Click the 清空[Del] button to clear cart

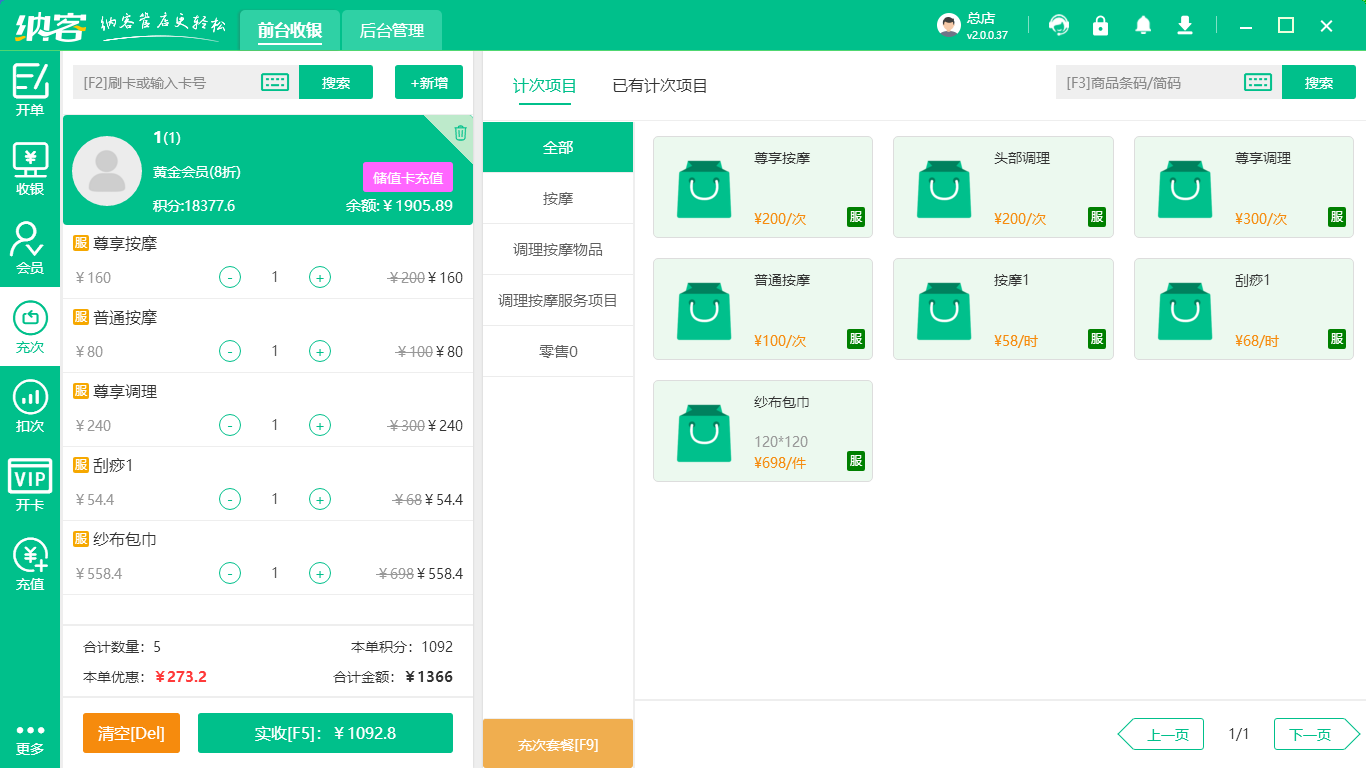click(131, 733)
